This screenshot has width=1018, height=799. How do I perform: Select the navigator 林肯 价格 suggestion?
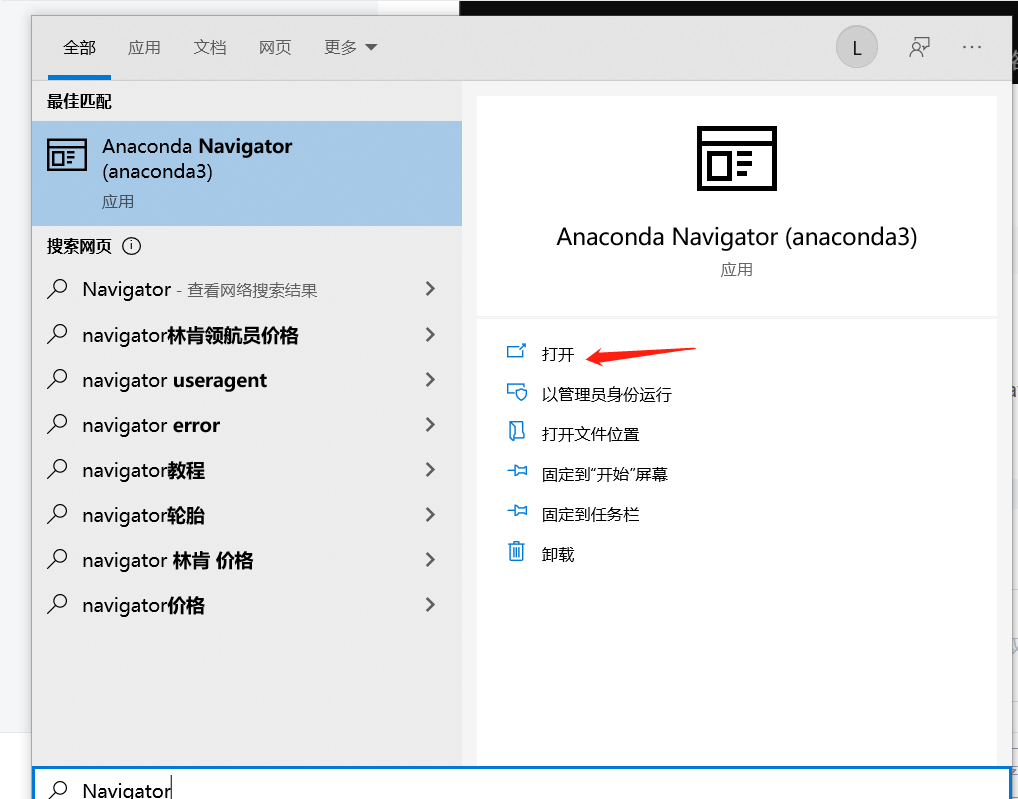[247, 560]
